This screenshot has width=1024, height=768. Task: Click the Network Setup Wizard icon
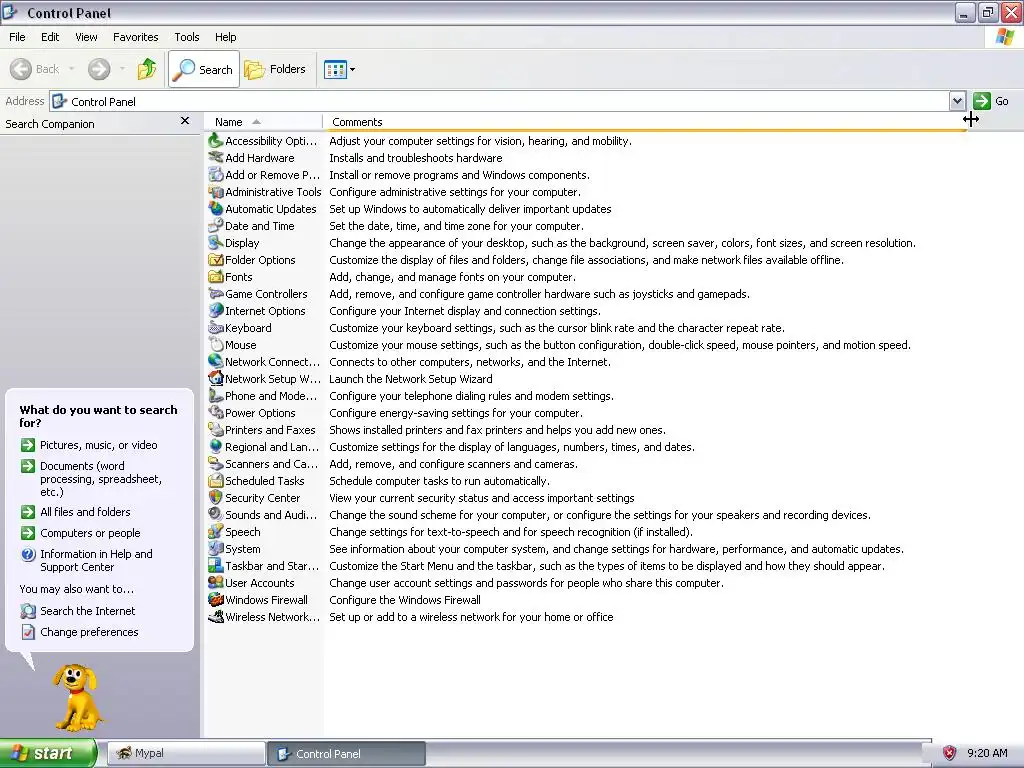[x=216, y=378]
